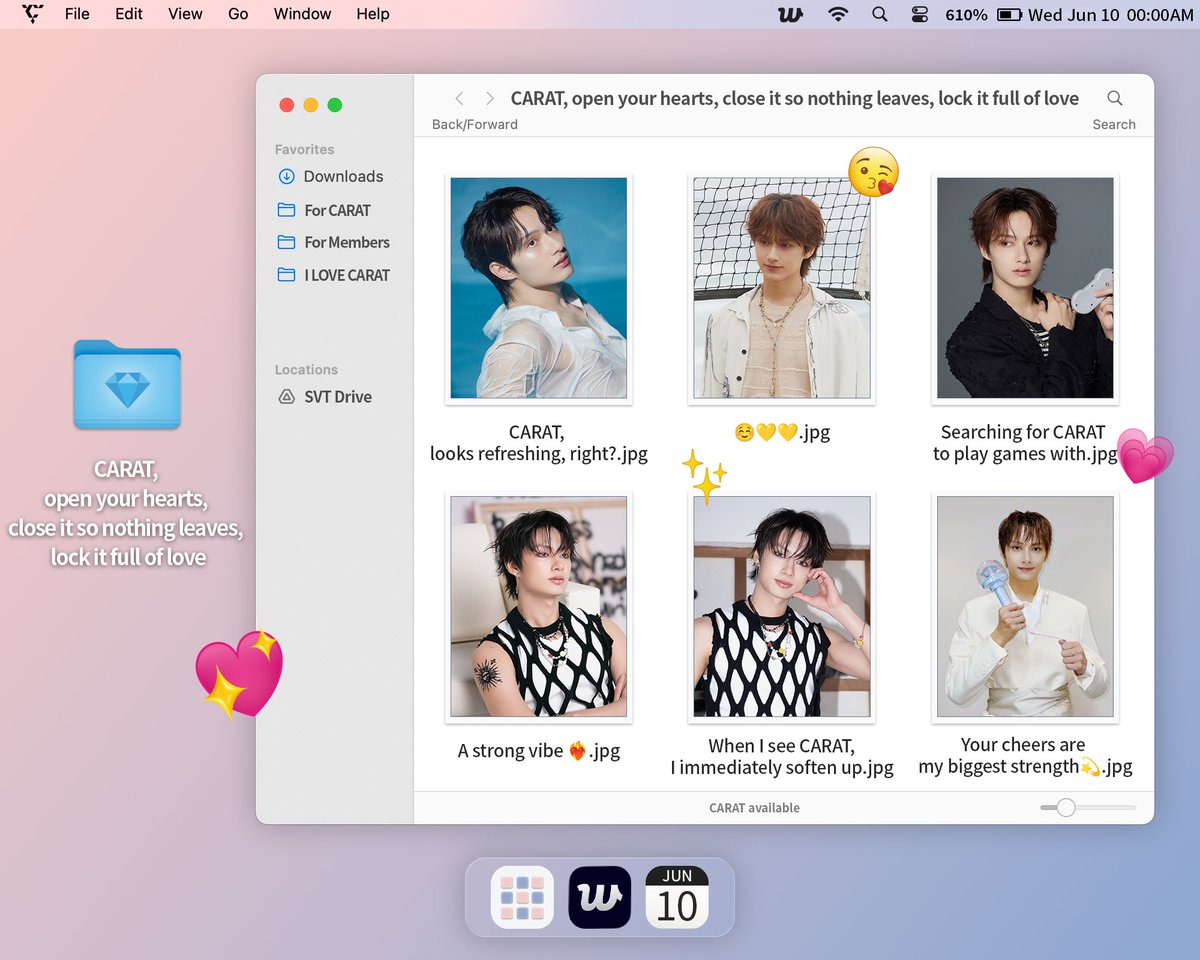1200x960 pixels.
Task: Click the folder icon beside I LOVE CARAT
Action: click(x=286, y=275)
